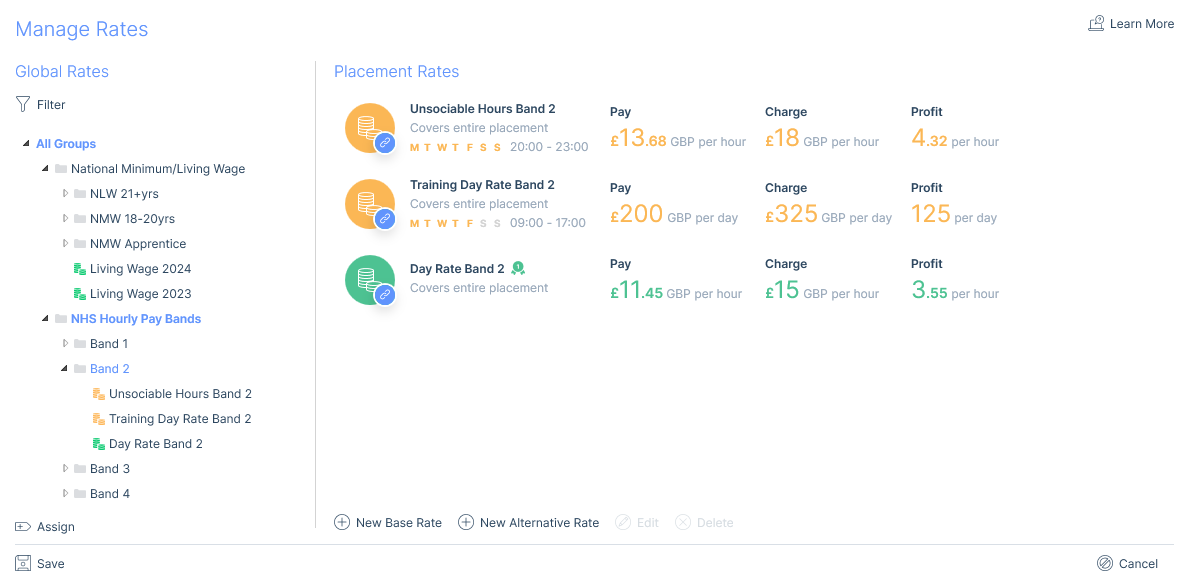
Task: Collapse the National Minimum/Living Wage group
Action: (46, 169)
